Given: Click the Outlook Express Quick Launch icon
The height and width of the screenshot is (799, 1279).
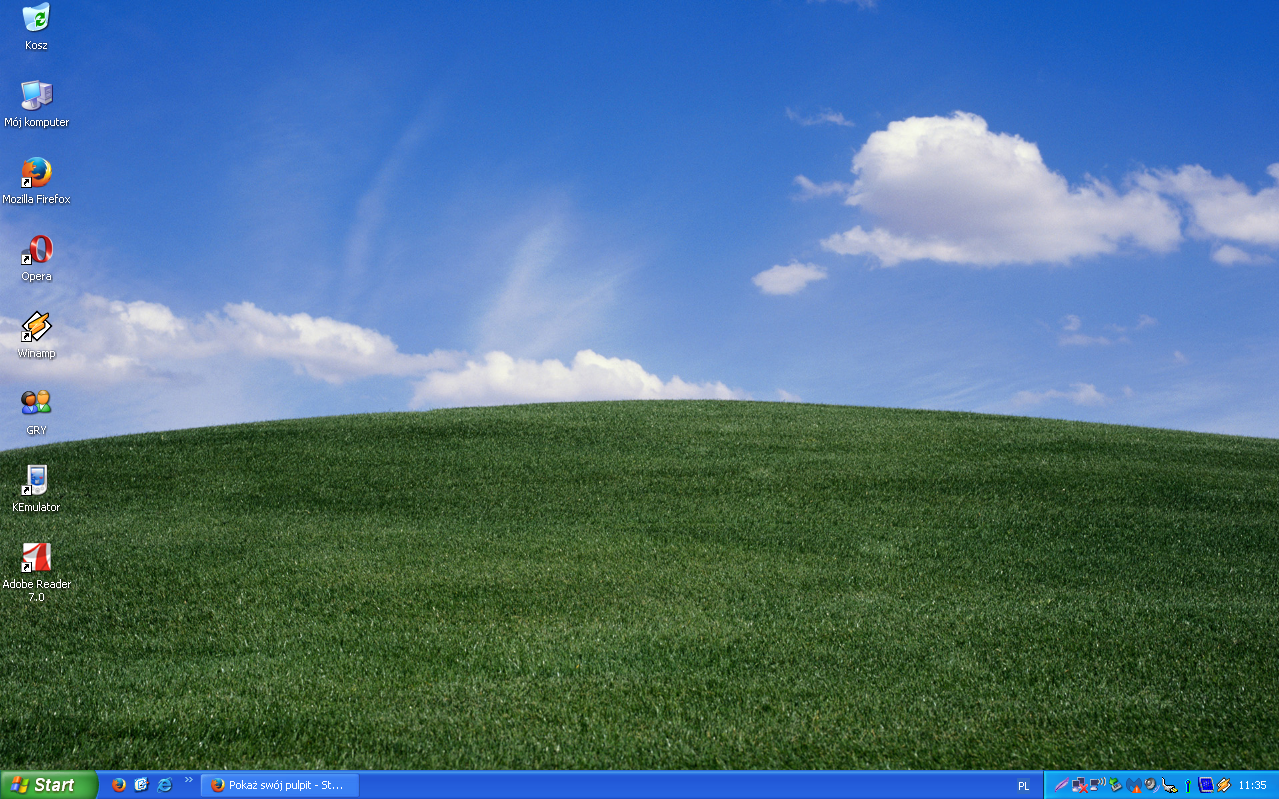Looking at the screenshot, I should click(x=142, y=785).
